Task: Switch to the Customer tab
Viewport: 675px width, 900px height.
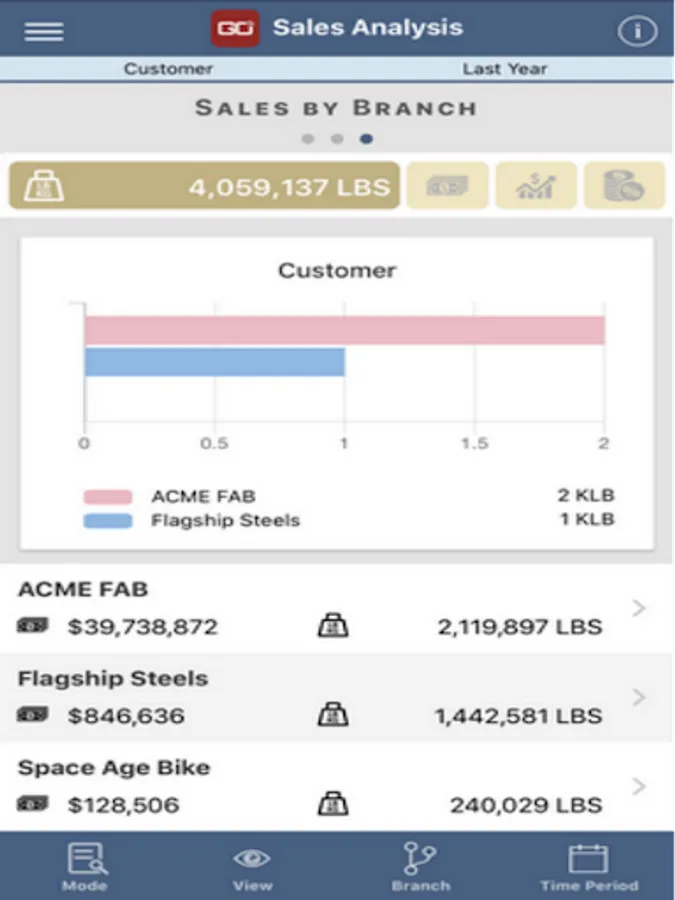Action: click(168, 69)
